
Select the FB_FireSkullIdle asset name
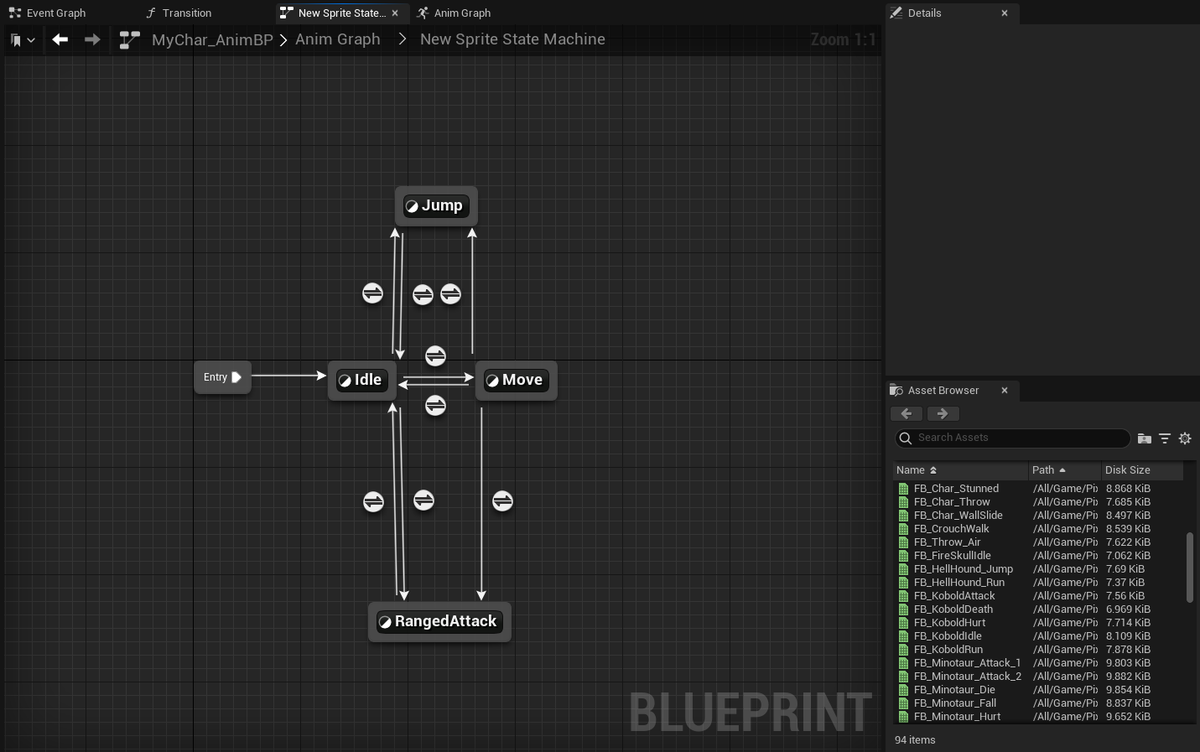(x=952, y=556)
